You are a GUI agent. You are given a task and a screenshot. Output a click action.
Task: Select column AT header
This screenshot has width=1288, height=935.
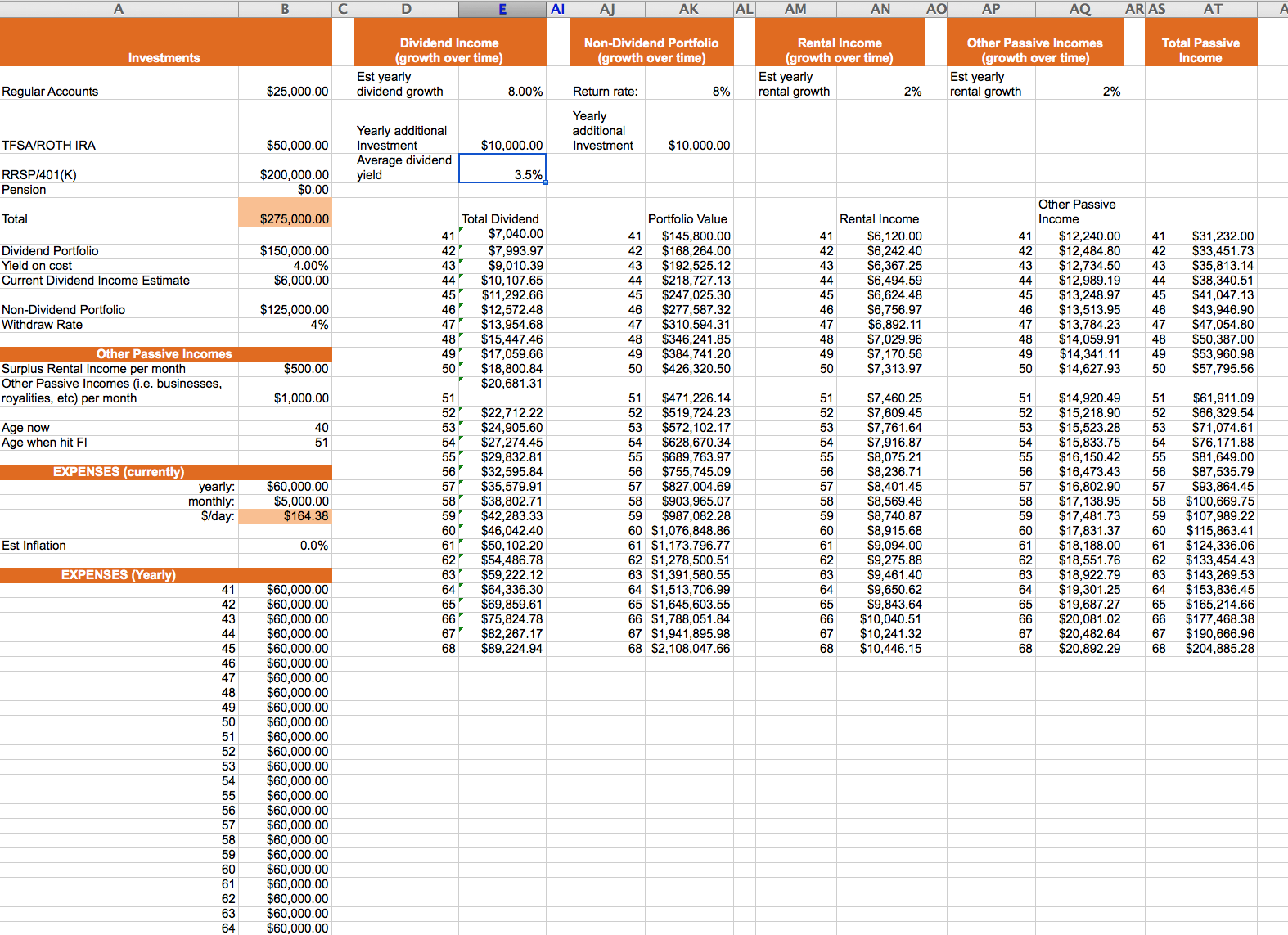pos(1212,9)
